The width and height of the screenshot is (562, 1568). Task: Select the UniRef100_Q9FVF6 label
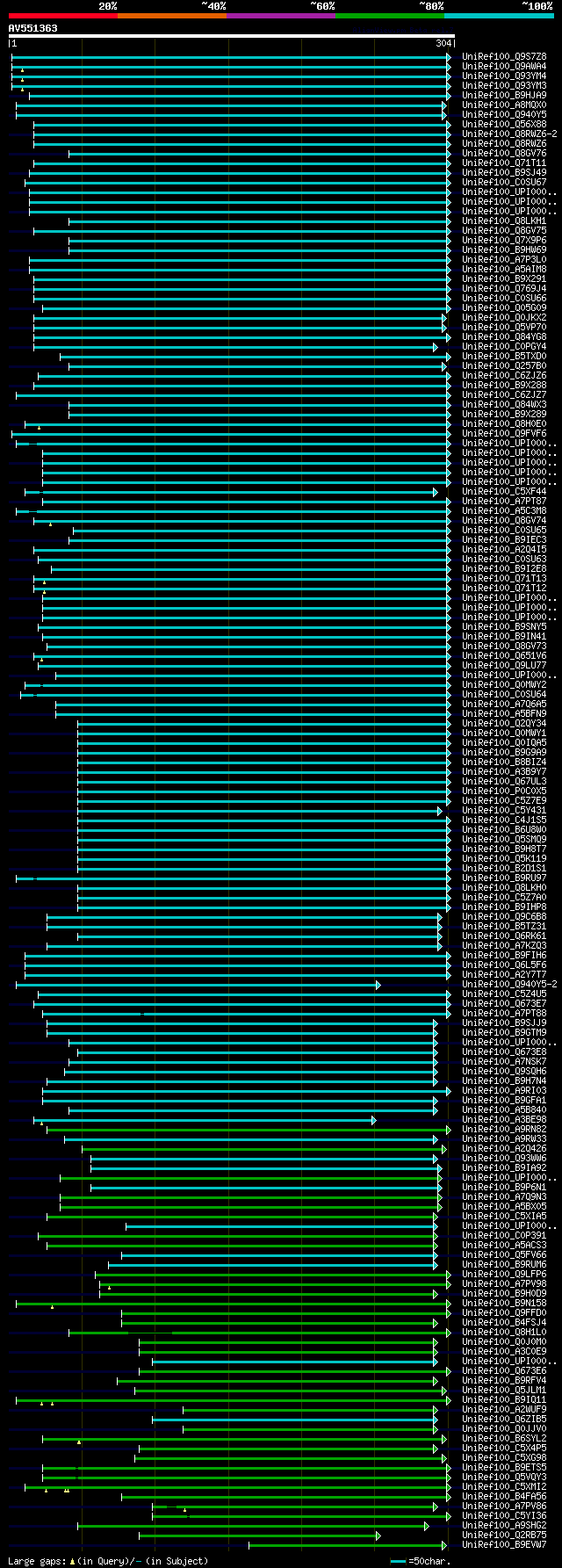pos(504,433)
